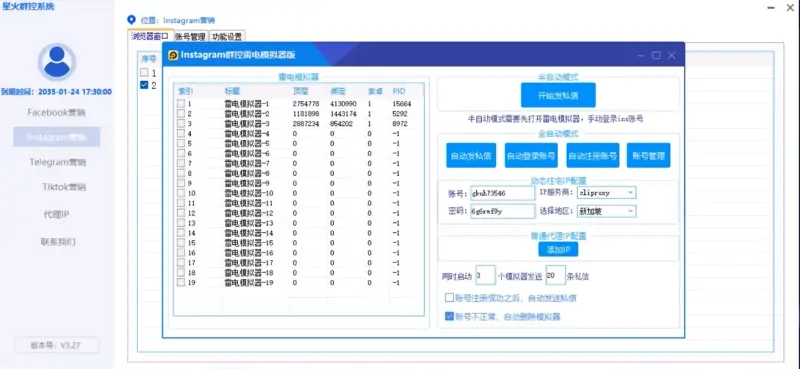Click the value 1443174 in the table

coord(343,113)
